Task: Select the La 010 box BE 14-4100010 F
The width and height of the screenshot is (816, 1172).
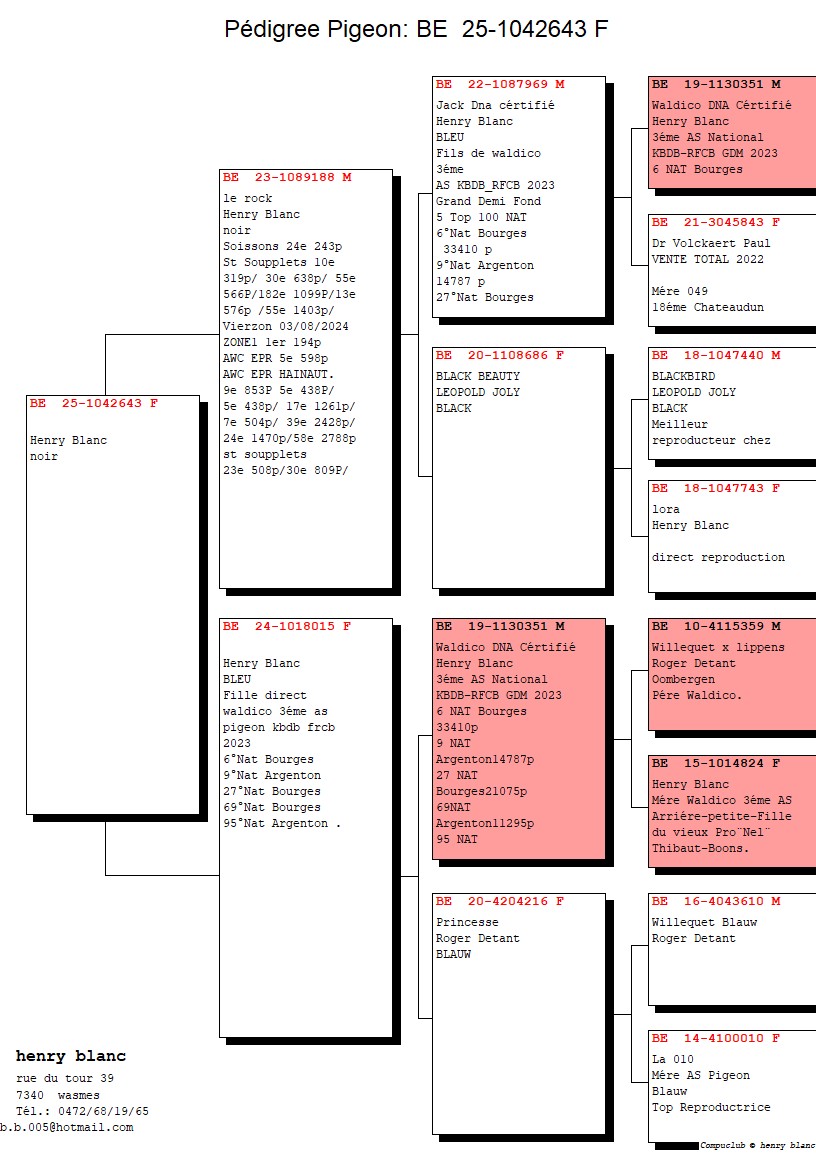Action: tap(732, 1086)
